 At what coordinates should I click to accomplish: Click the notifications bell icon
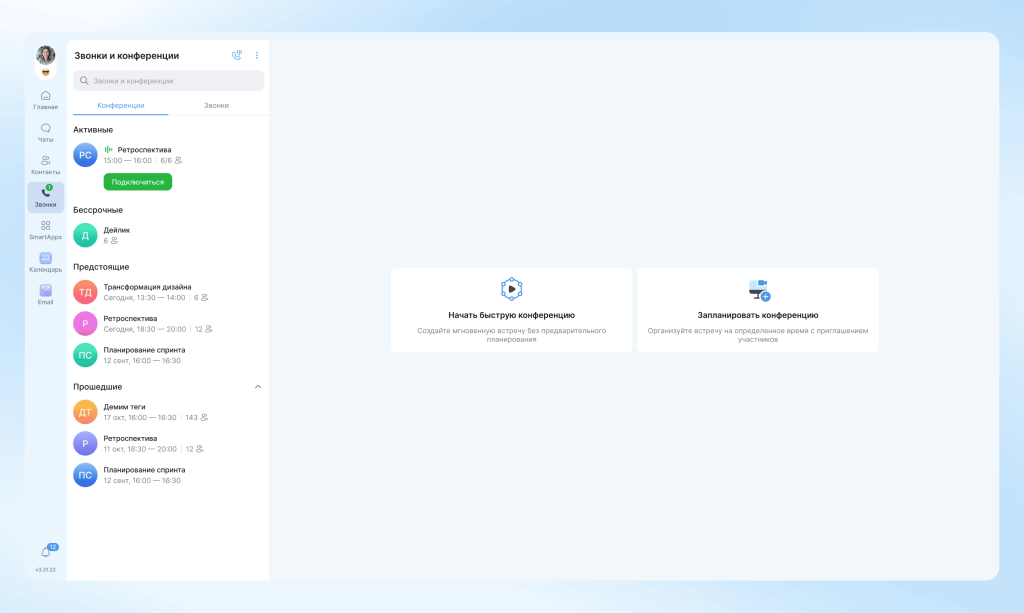click(x=46, y=552)
